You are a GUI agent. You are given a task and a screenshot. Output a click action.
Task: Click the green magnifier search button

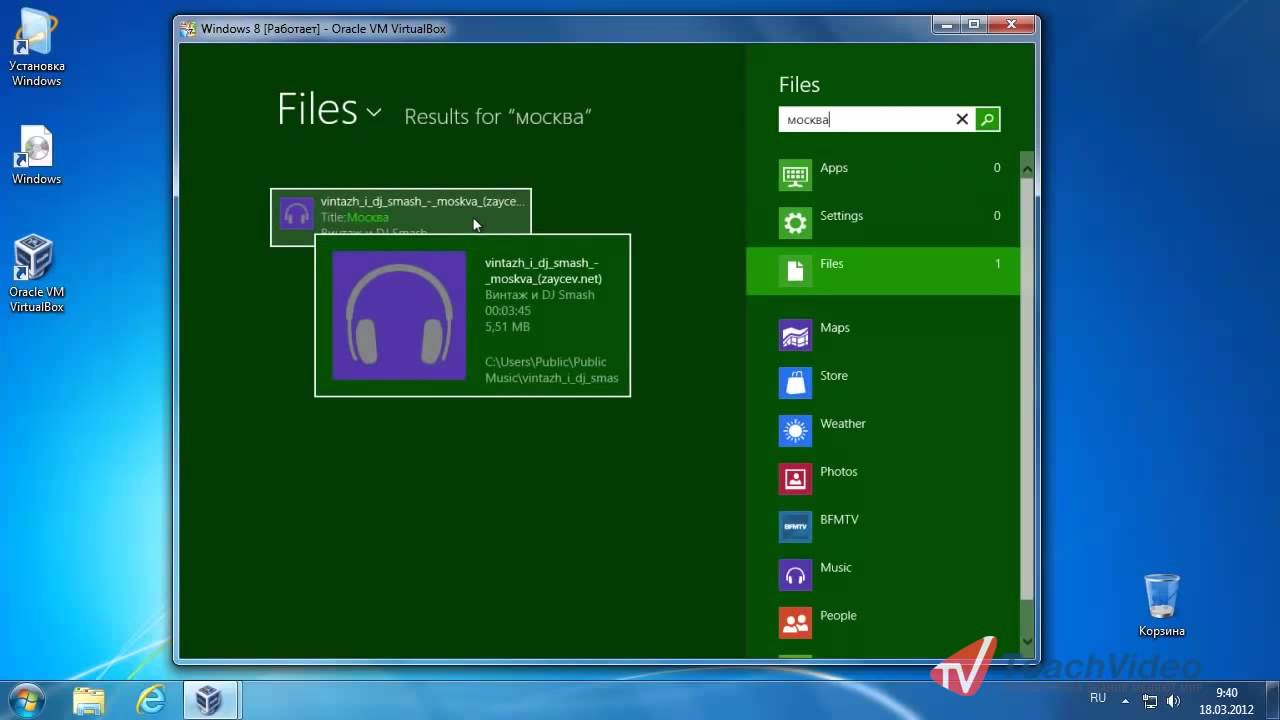tap(987, 120)
